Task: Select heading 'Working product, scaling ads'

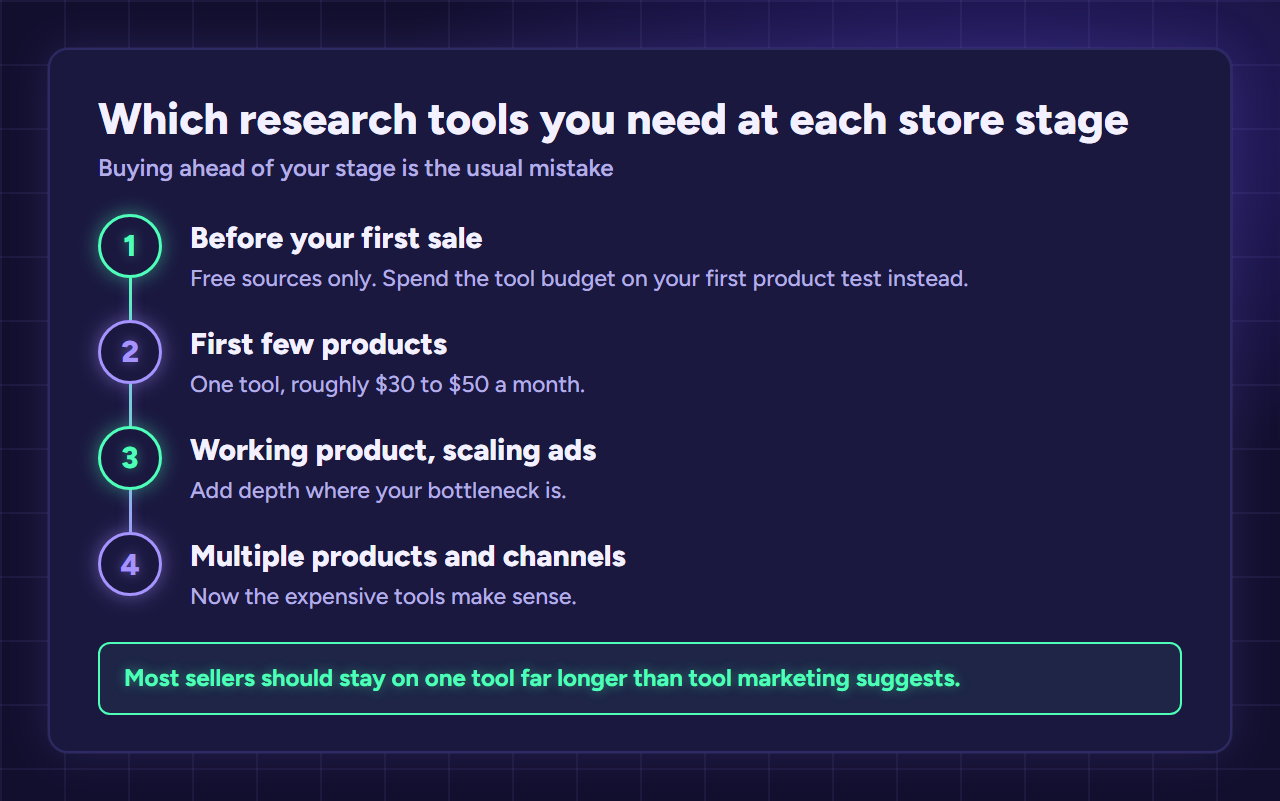Action: tap(393, 450)
